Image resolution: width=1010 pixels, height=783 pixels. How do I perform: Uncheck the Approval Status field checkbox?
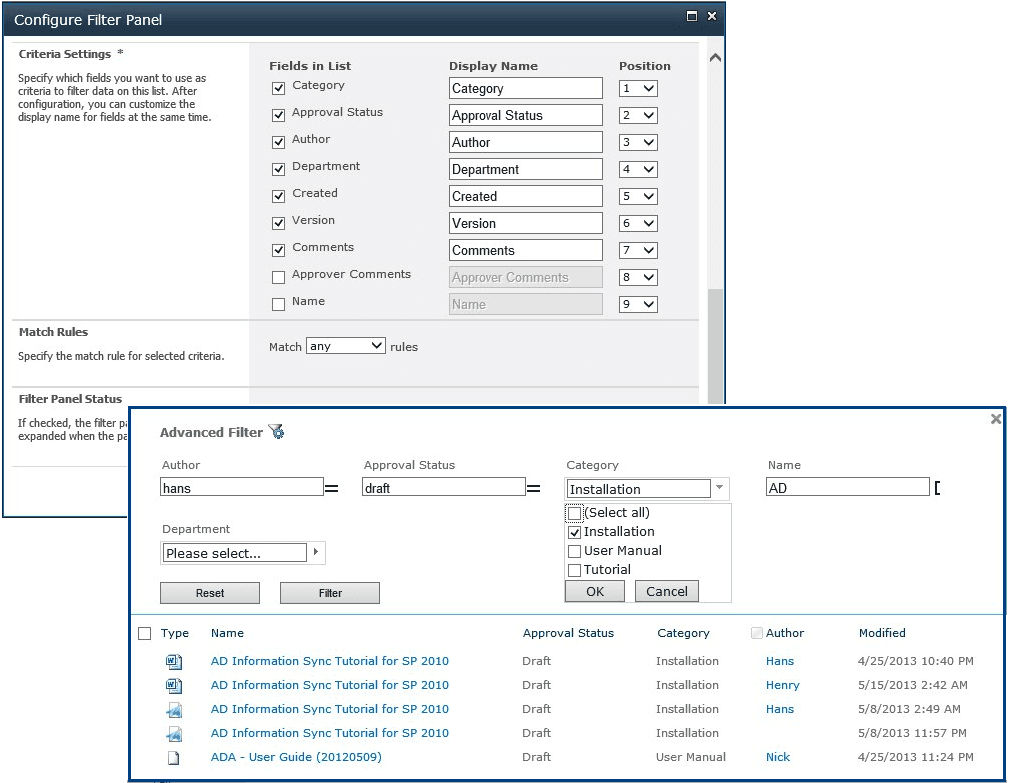pos(278,115)
